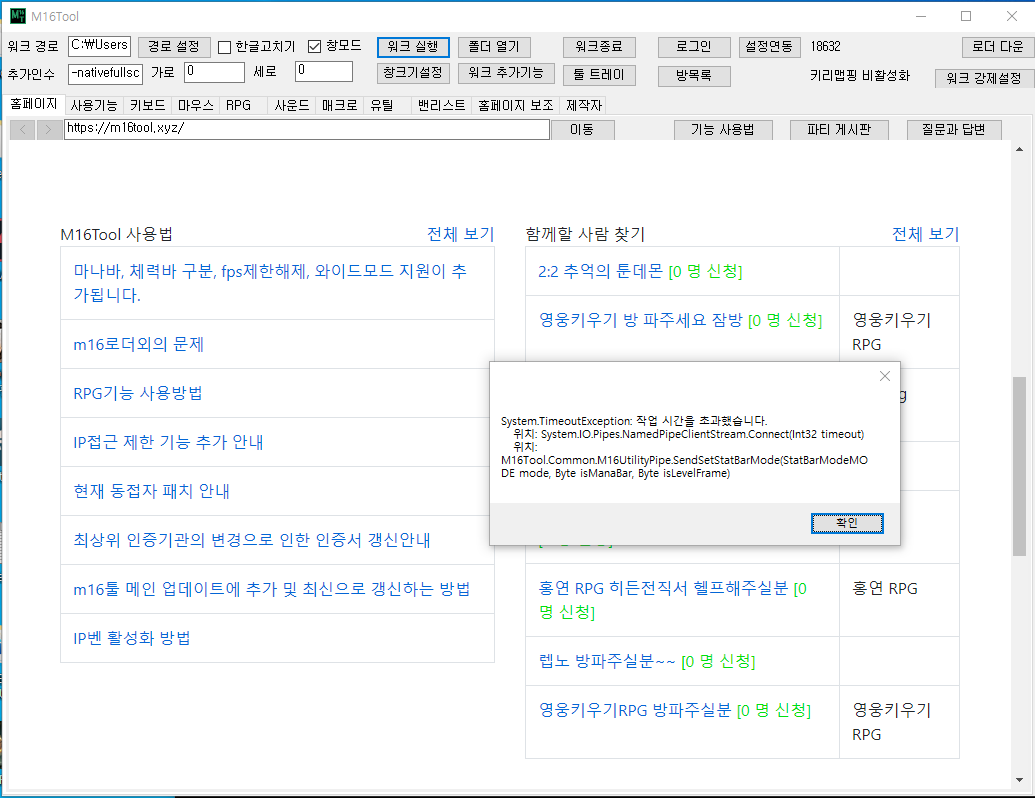Toggle the 한글고치기 checkbox
Viewport: 1035px width, 798px height.
(225, 47)
